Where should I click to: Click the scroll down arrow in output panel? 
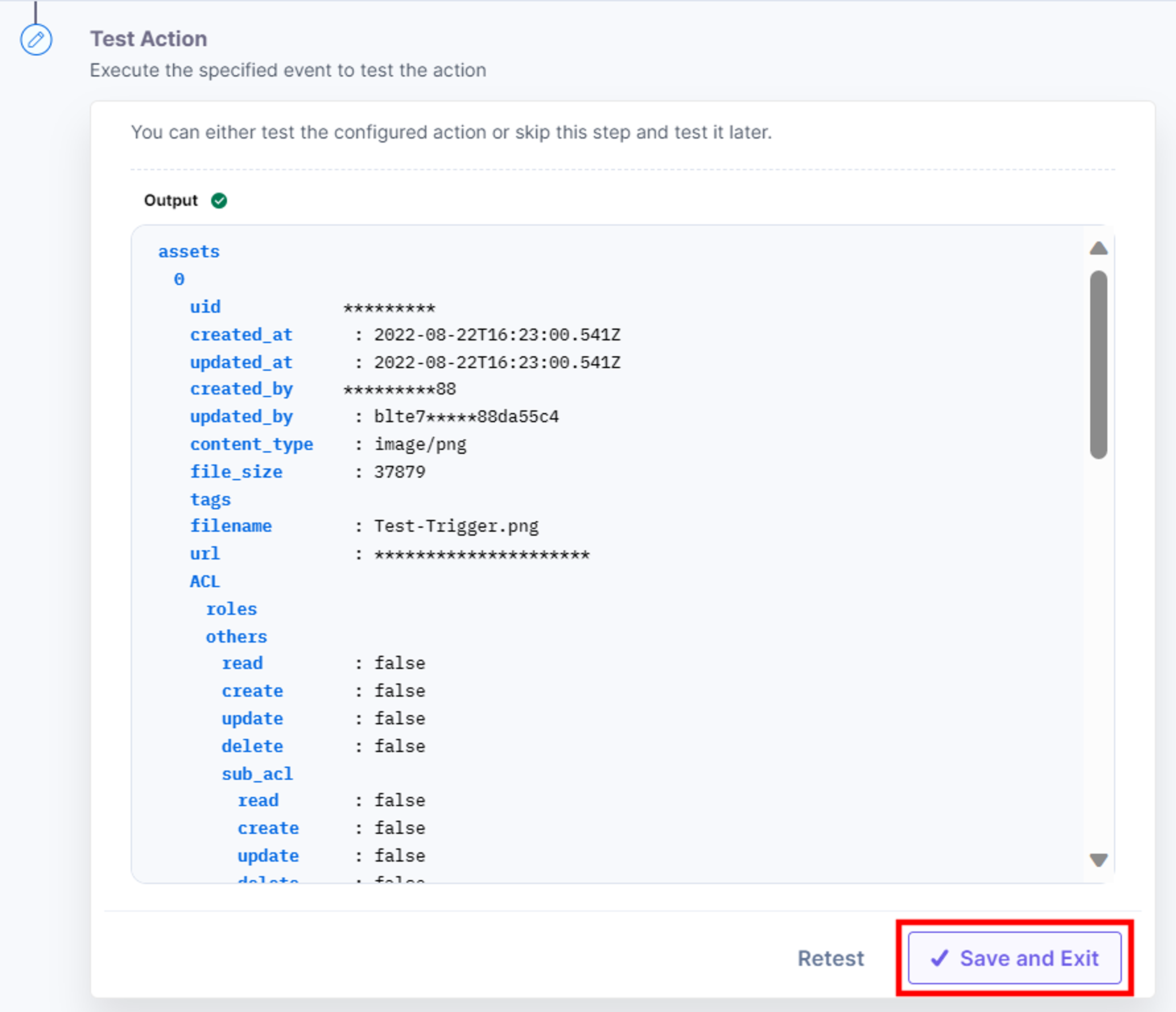click(1098, 860)
